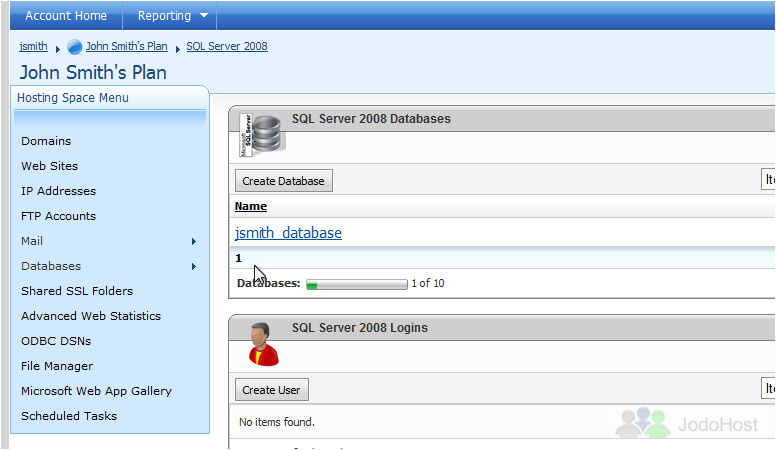
Task: Open the Reporting menu
Action: (164, 16)
